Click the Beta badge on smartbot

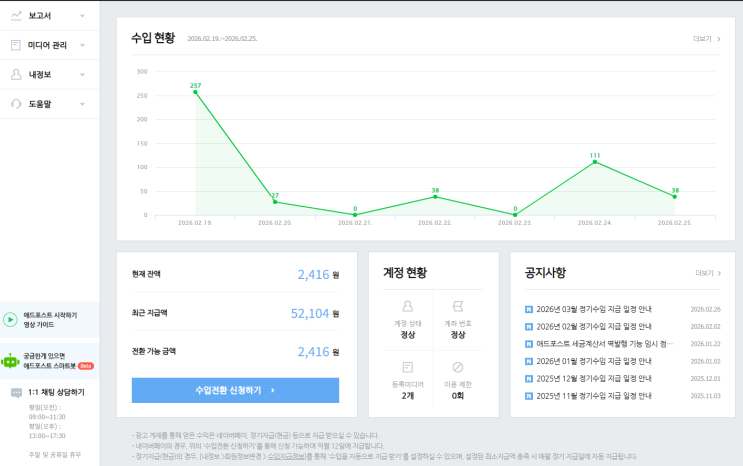(x=86, y=366)
